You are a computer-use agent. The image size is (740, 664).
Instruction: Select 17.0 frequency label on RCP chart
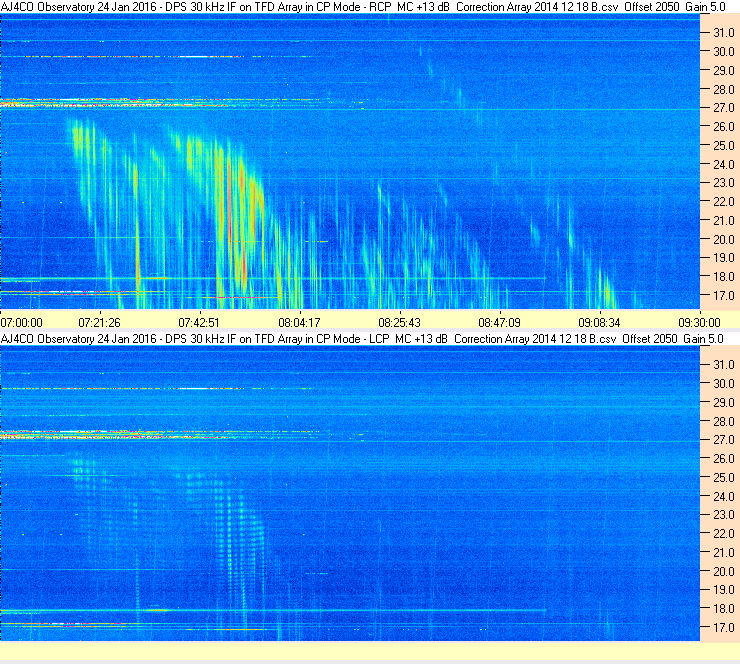(x=724, y=296)
